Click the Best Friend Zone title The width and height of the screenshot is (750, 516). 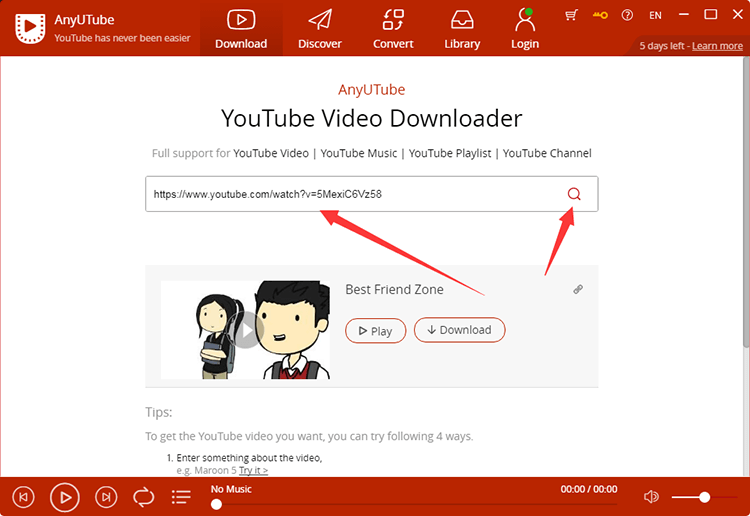pos(394,289)
